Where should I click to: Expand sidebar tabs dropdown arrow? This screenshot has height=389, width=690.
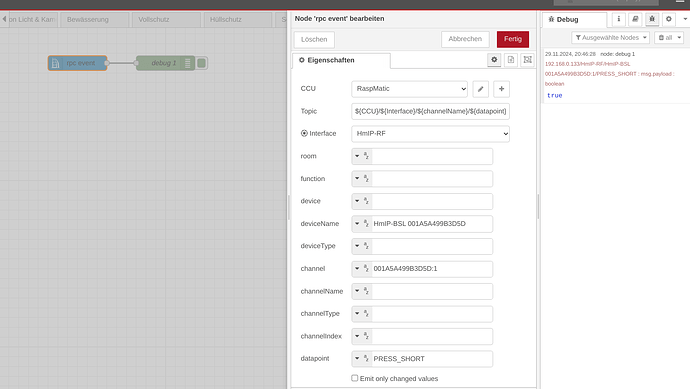(685, 19)
